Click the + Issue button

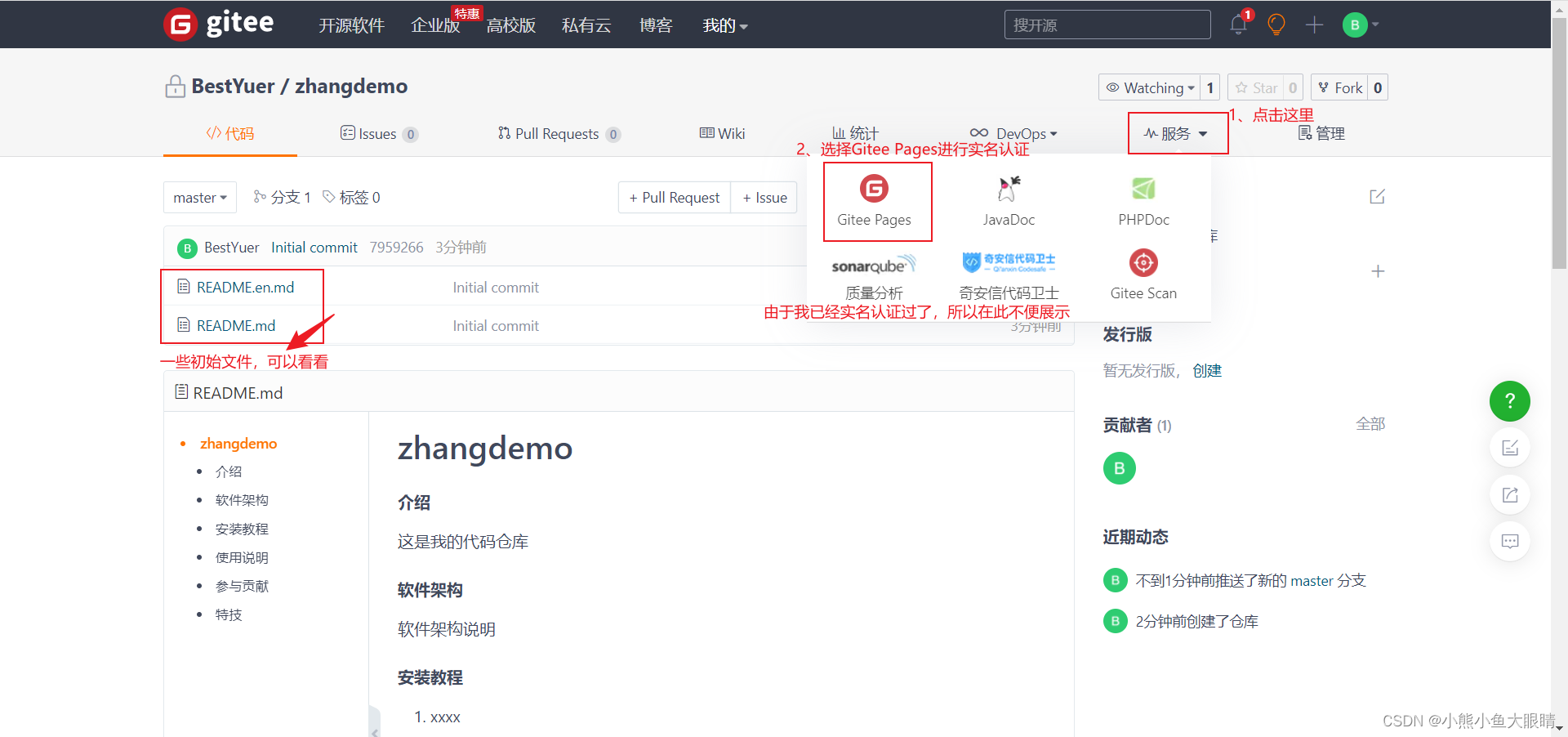[x=764, y=198]
